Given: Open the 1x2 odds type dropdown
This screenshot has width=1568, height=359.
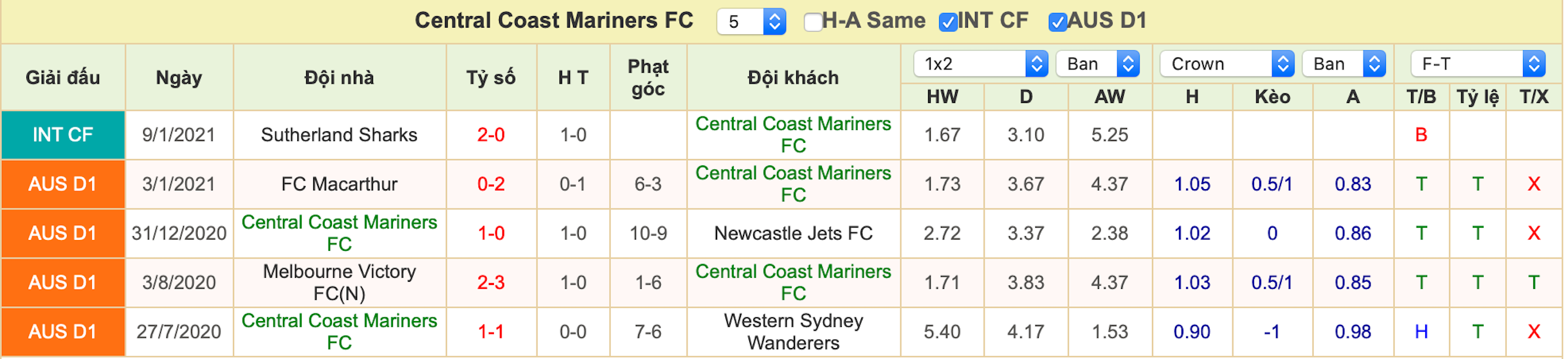Looking at the screenshot, I should tap(981, 64).
